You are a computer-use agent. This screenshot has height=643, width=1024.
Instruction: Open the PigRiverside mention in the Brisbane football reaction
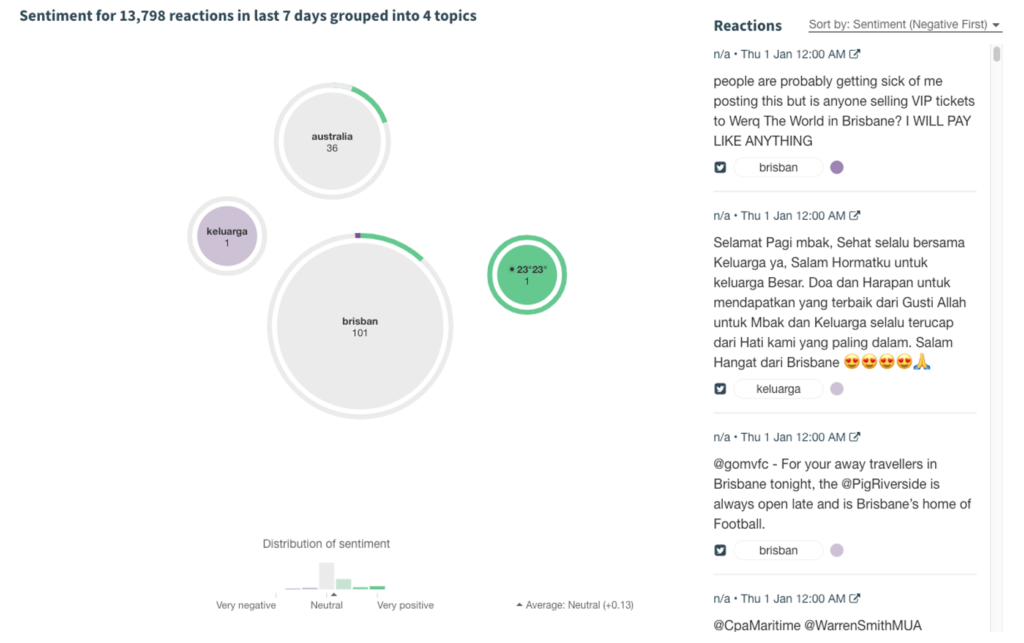pyautogui.click(x=882, y=484)
